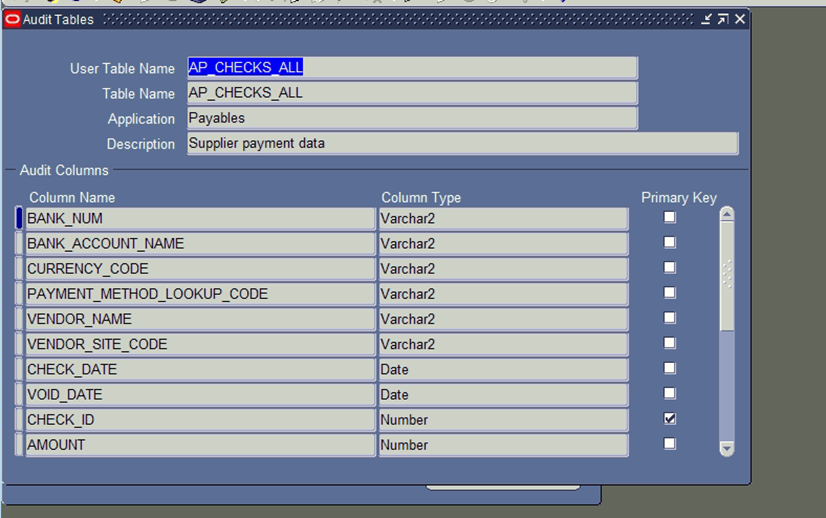Select the Application field showing Payables
The image size is (826, 518).
click(x=412, y=118)
